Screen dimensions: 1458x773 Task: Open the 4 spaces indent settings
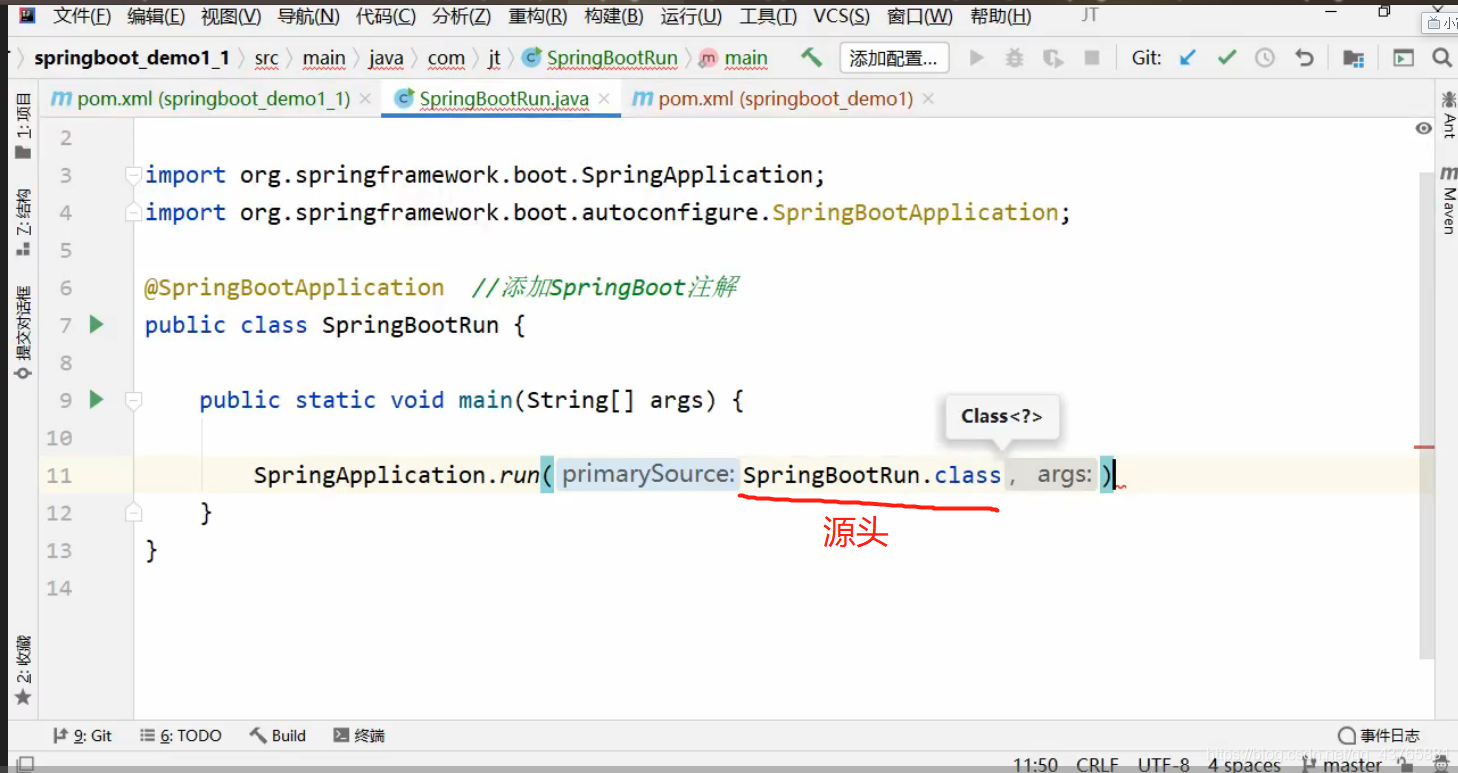(1244, 764)
